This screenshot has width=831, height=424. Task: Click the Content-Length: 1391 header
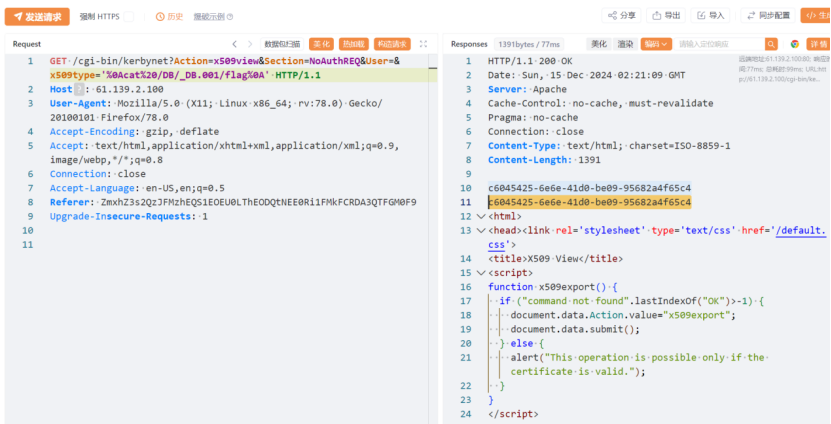tap(544, 160)
